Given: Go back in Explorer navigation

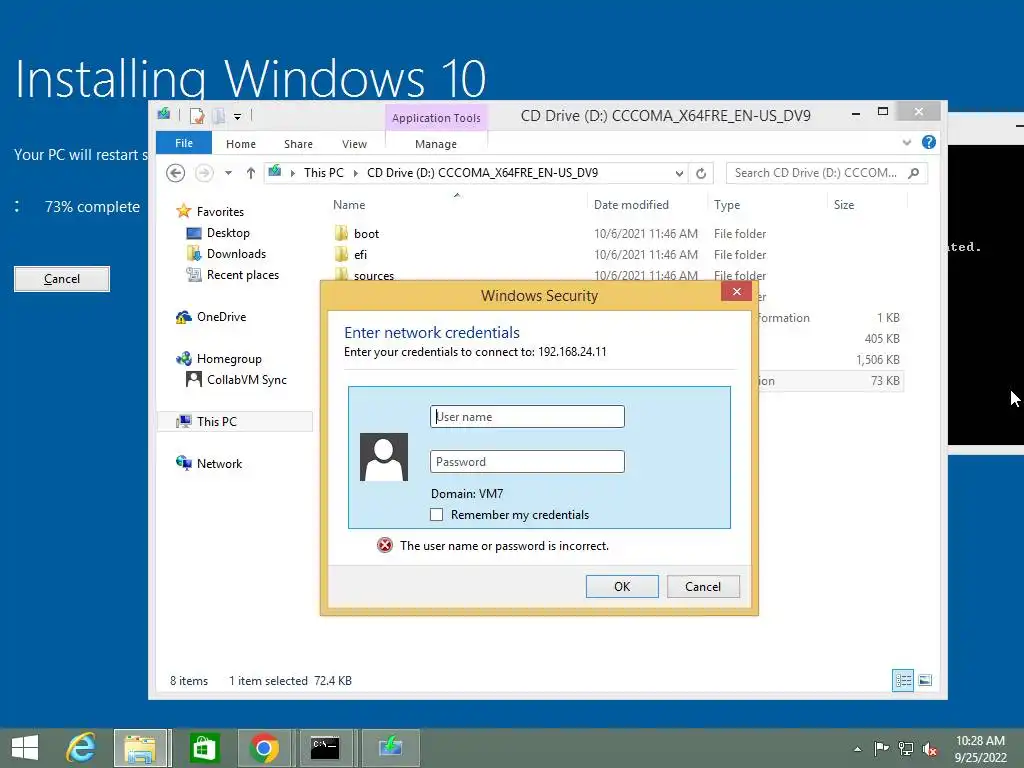Looking at the screenshot, I should (x=175, y=173).
